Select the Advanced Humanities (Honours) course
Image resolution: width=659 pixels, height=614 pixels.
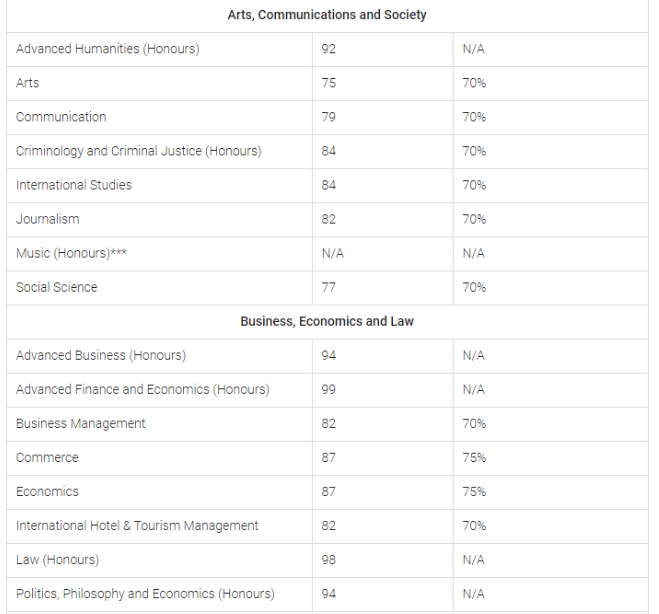[107, 49]
